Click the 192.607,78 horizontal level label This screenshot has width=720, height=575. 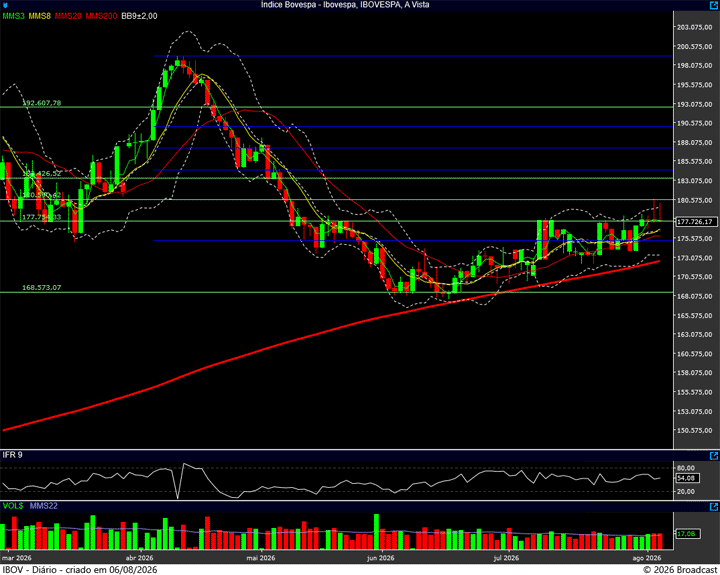[42, 103]
